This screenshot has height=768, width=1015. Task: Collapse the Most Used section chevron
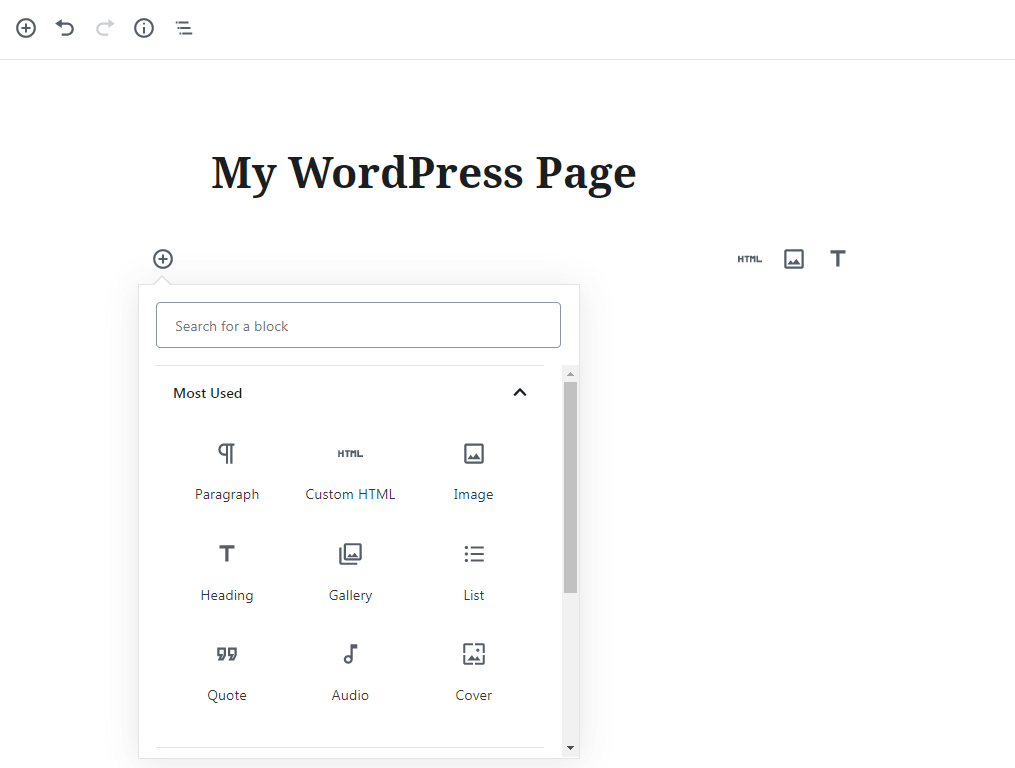(520, 392)
